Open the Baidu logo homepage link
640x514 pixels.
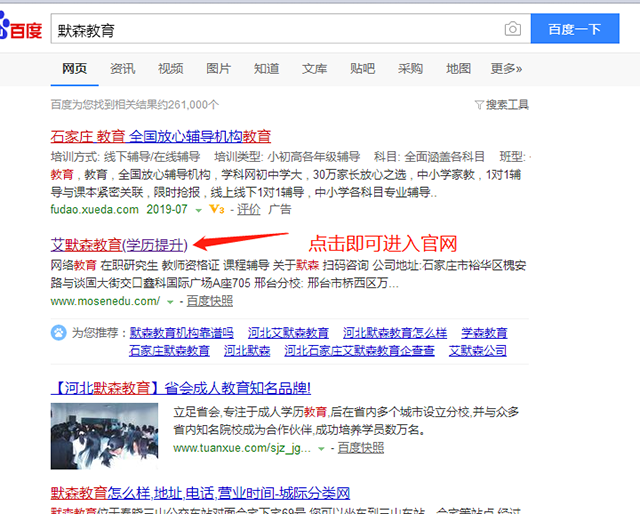point(20,27)
